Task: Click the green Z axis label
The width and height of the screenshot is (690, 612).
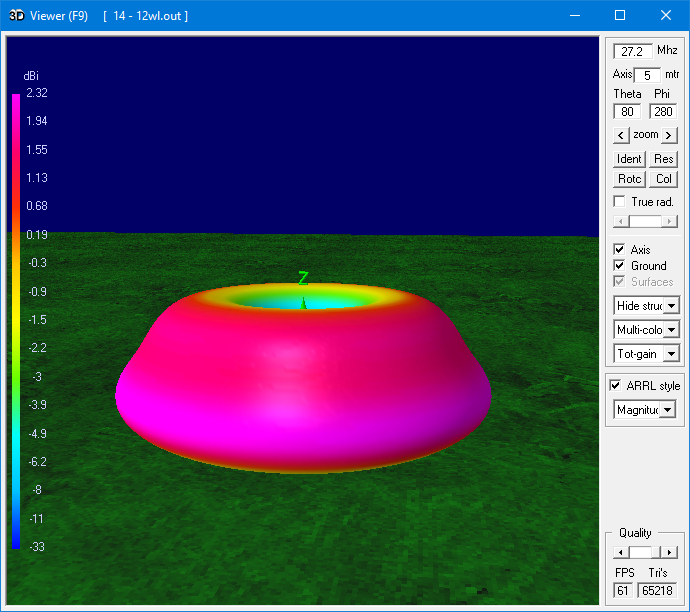Action: click(x=303, y=278)
